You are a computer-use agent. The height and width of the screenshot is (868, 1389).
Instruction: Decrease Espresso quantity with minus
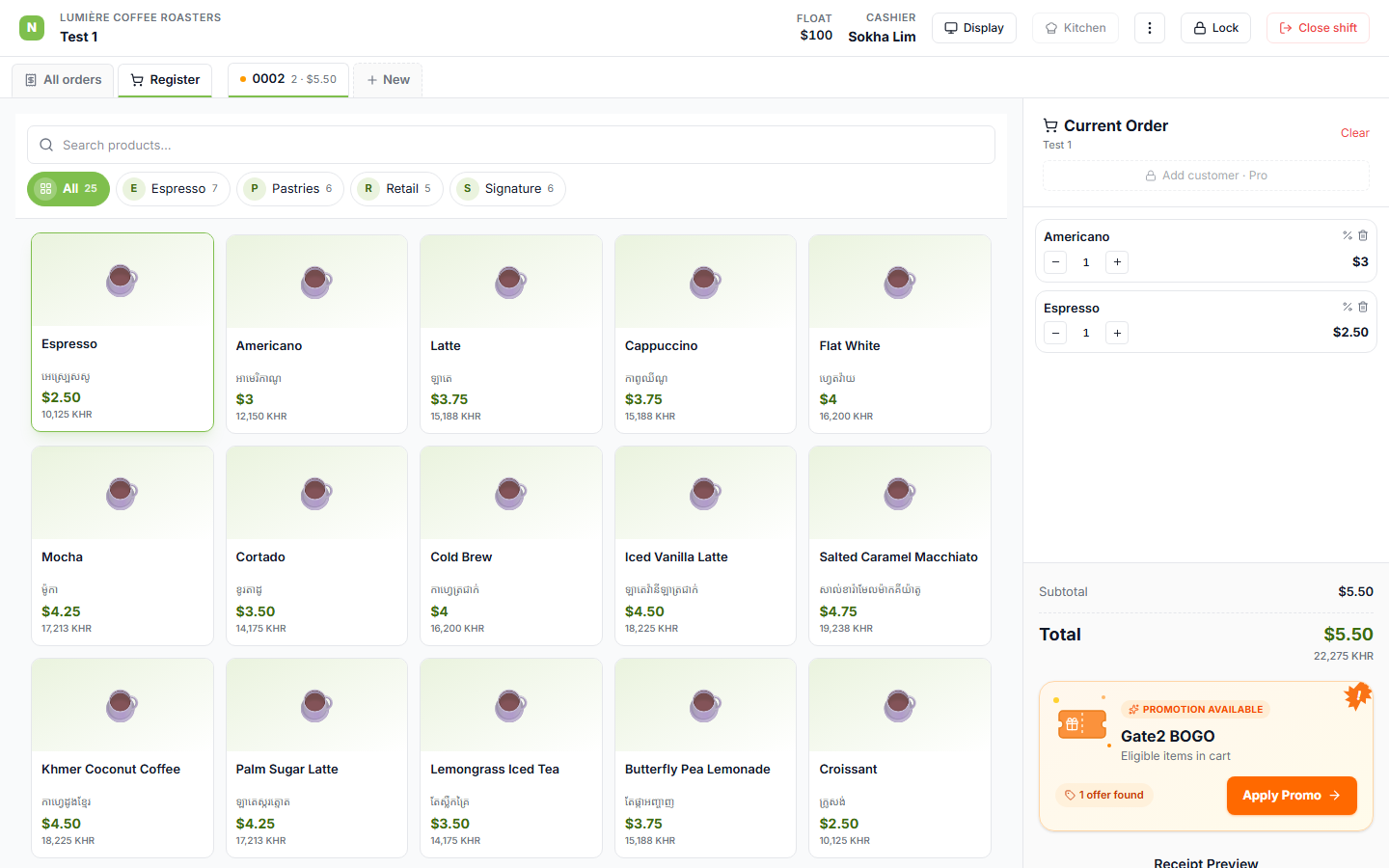coord(1055,334)
